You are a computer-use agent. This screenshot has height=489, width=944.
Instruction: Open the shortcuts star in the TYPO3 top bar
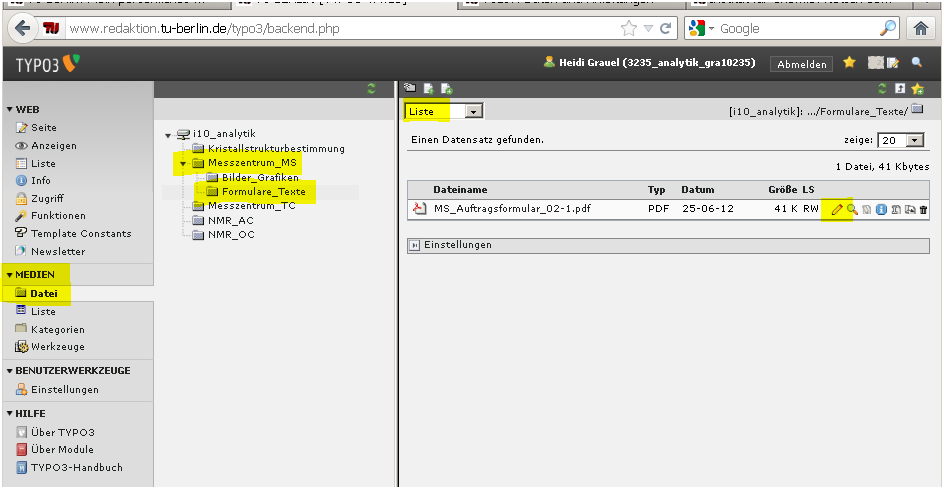(x=849, y=62)
